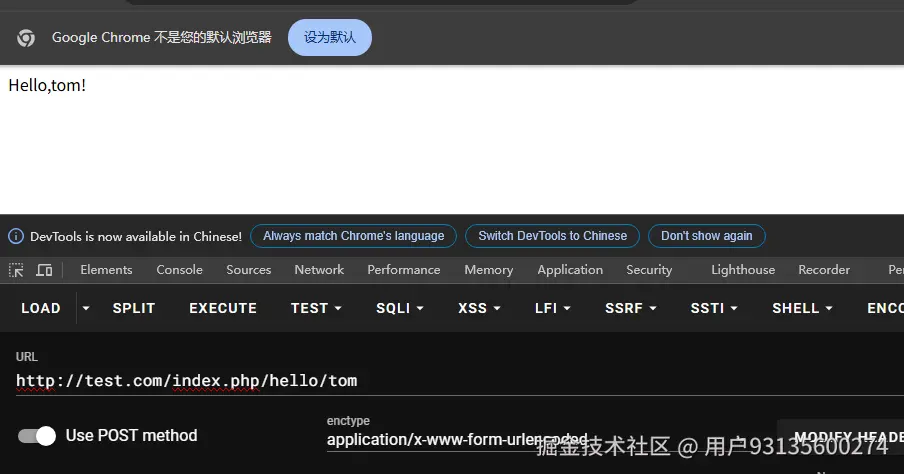Open the SSTI dropdown menu
The height and width of the screenshot is (474, 904).
click(x=714, y=309)
